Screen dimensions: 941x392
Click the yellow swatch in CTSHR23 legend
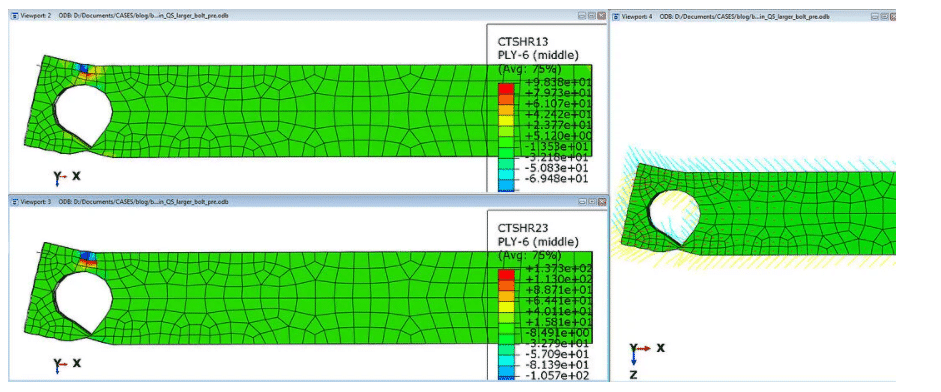tap(506, 306)
